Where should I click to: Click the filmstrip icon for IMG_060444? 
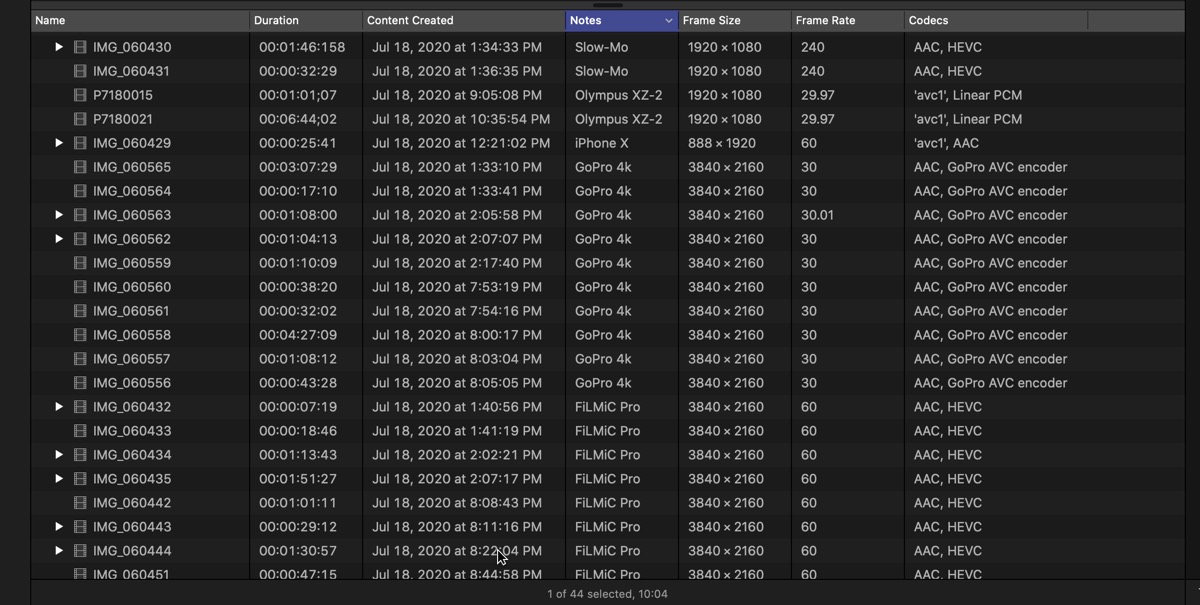(80, 551)
